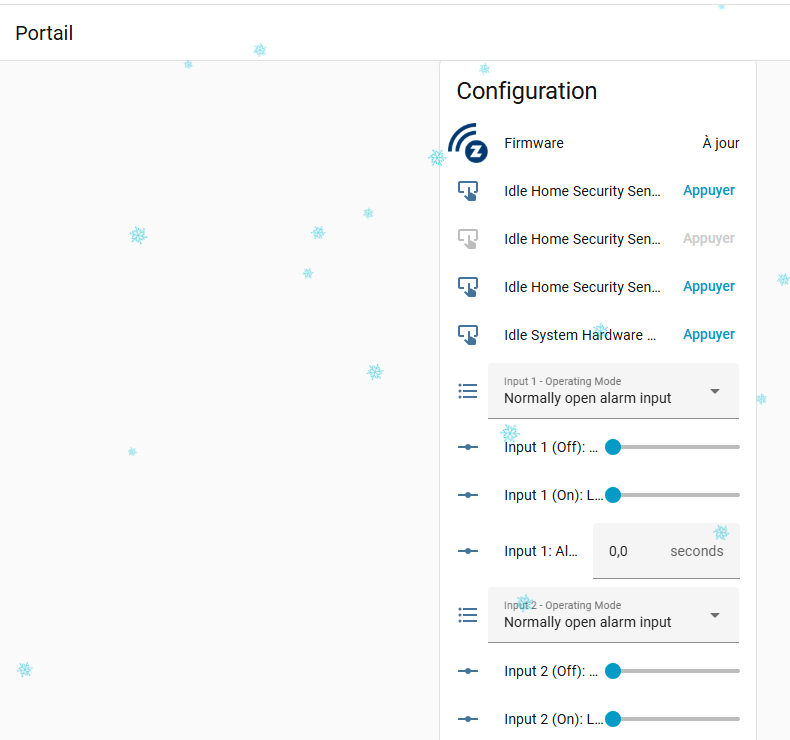
Task: Click the greyed-out icon of the disabled Idle Home Security entry
Action: click(467, 239)
